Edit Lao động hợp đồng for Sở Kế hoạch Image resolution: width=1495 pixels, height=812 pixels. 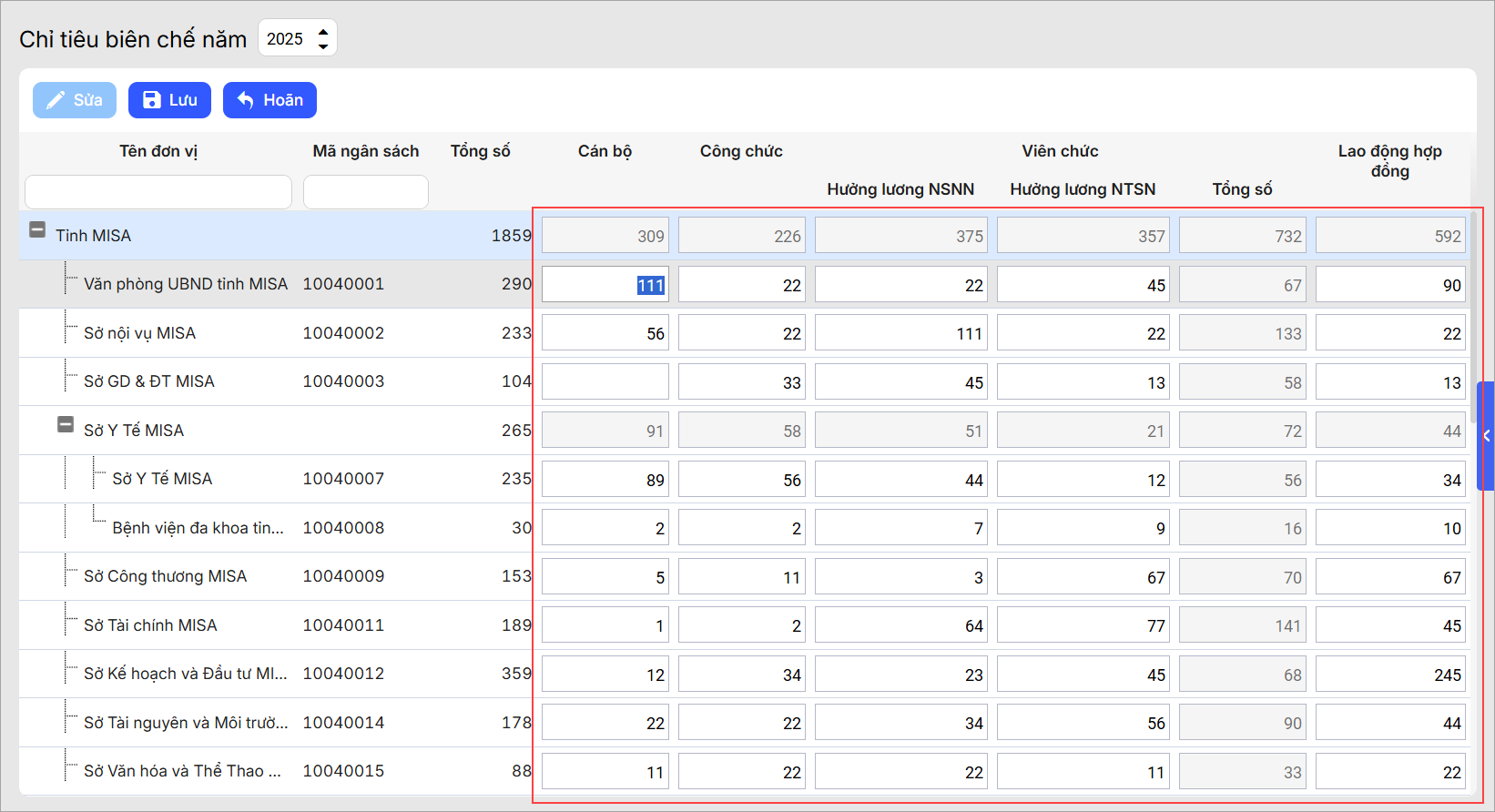[1389, 675]
